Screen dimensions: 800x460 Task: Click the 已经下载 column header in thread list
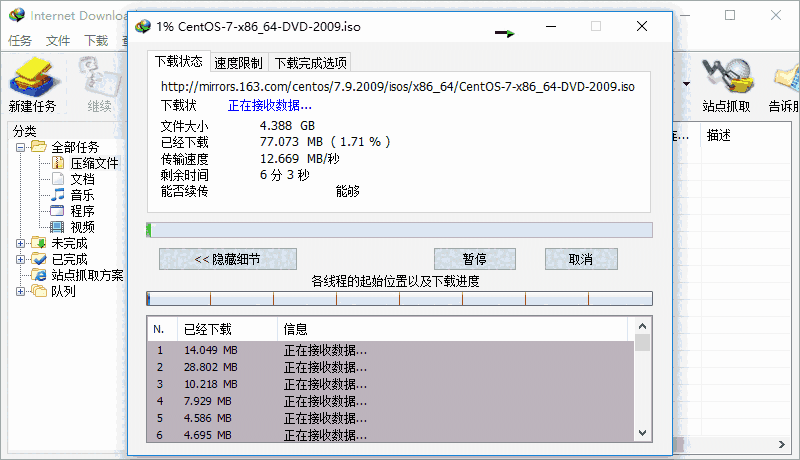[228, 329]
